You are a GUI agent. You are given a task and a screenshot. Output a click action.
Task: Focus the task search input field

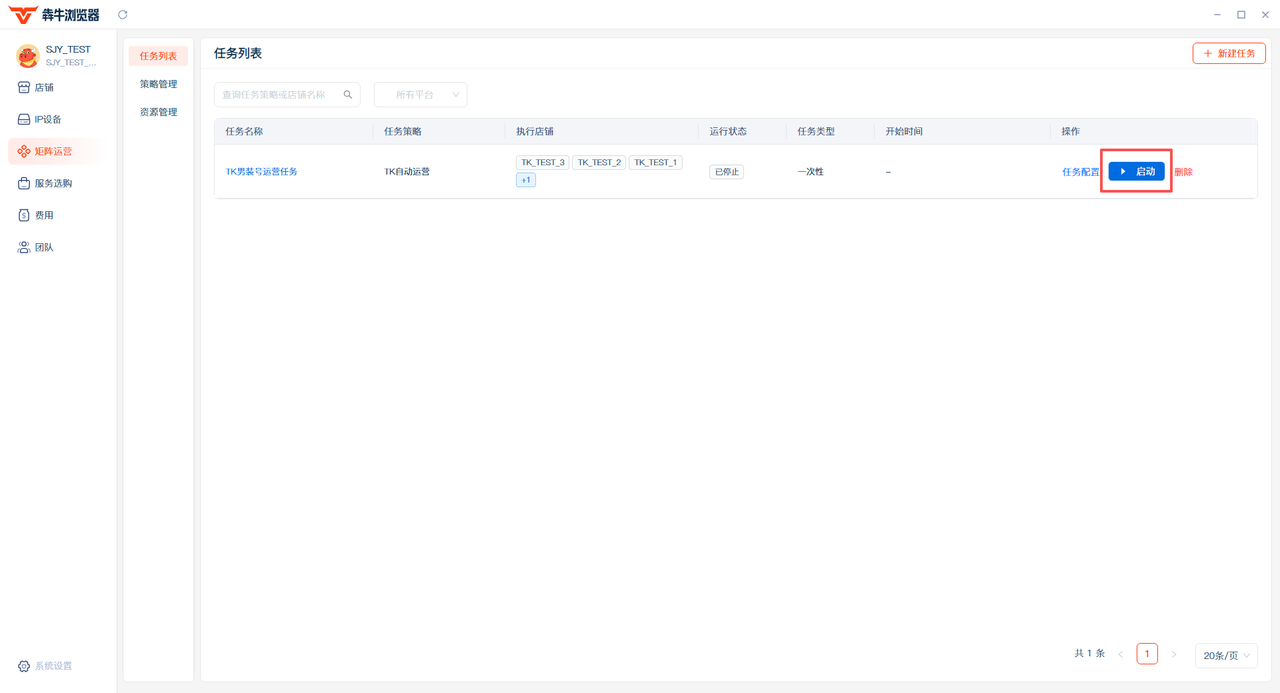[280, 95]
